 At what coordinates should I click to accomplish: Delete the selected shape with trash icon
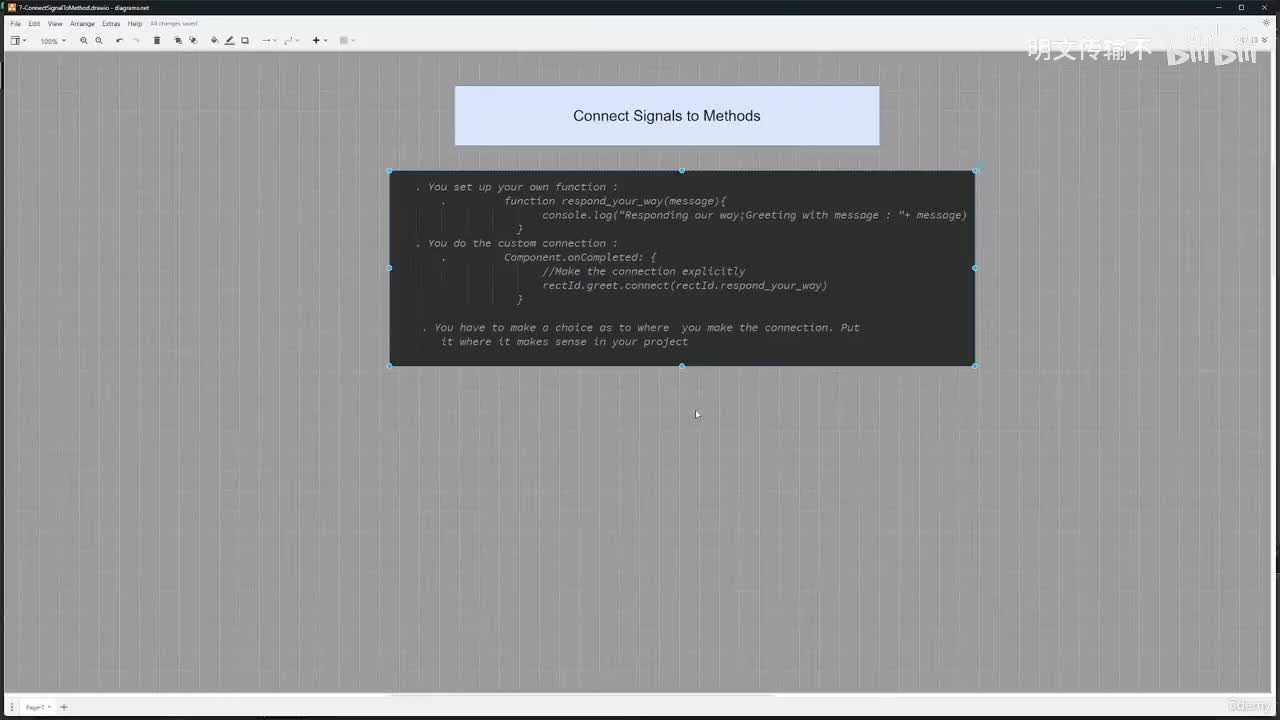157,41
